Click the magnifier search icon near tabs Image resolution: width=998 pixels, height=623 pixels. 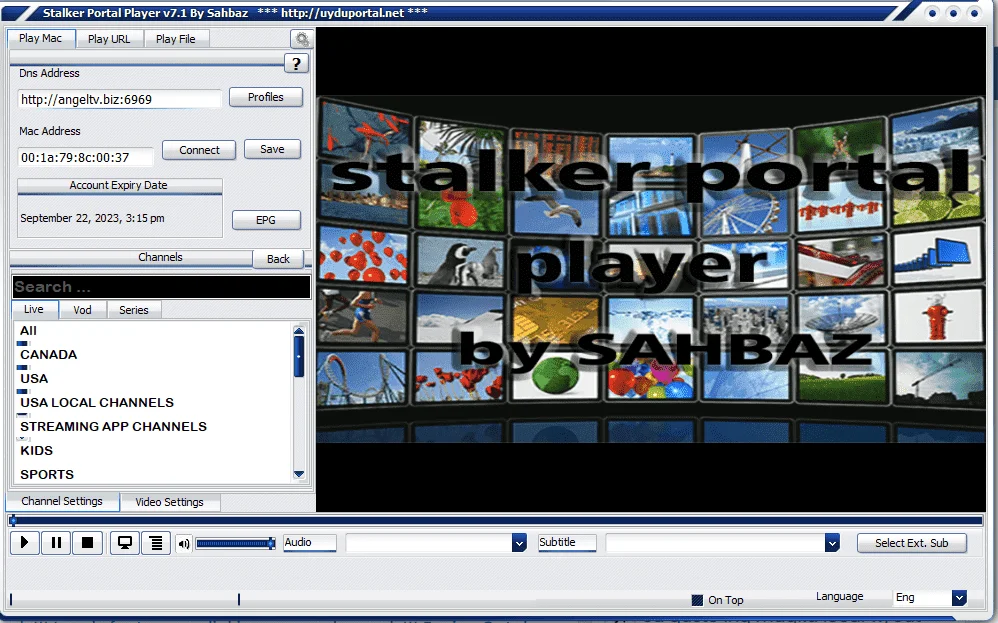[302, 39]
